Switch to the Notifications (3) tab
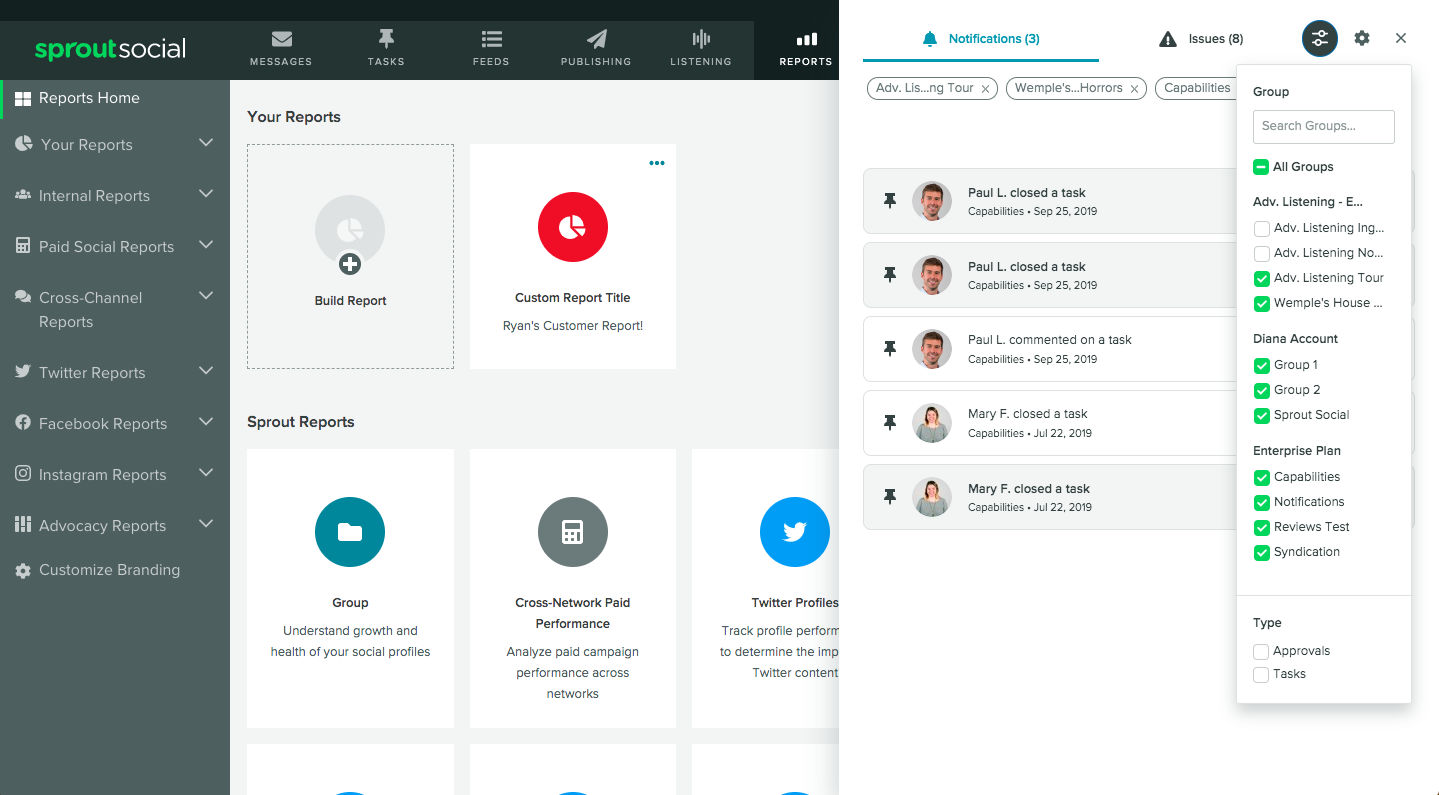The width and height of the screenshot is (1439, 795). pos(981,39)
